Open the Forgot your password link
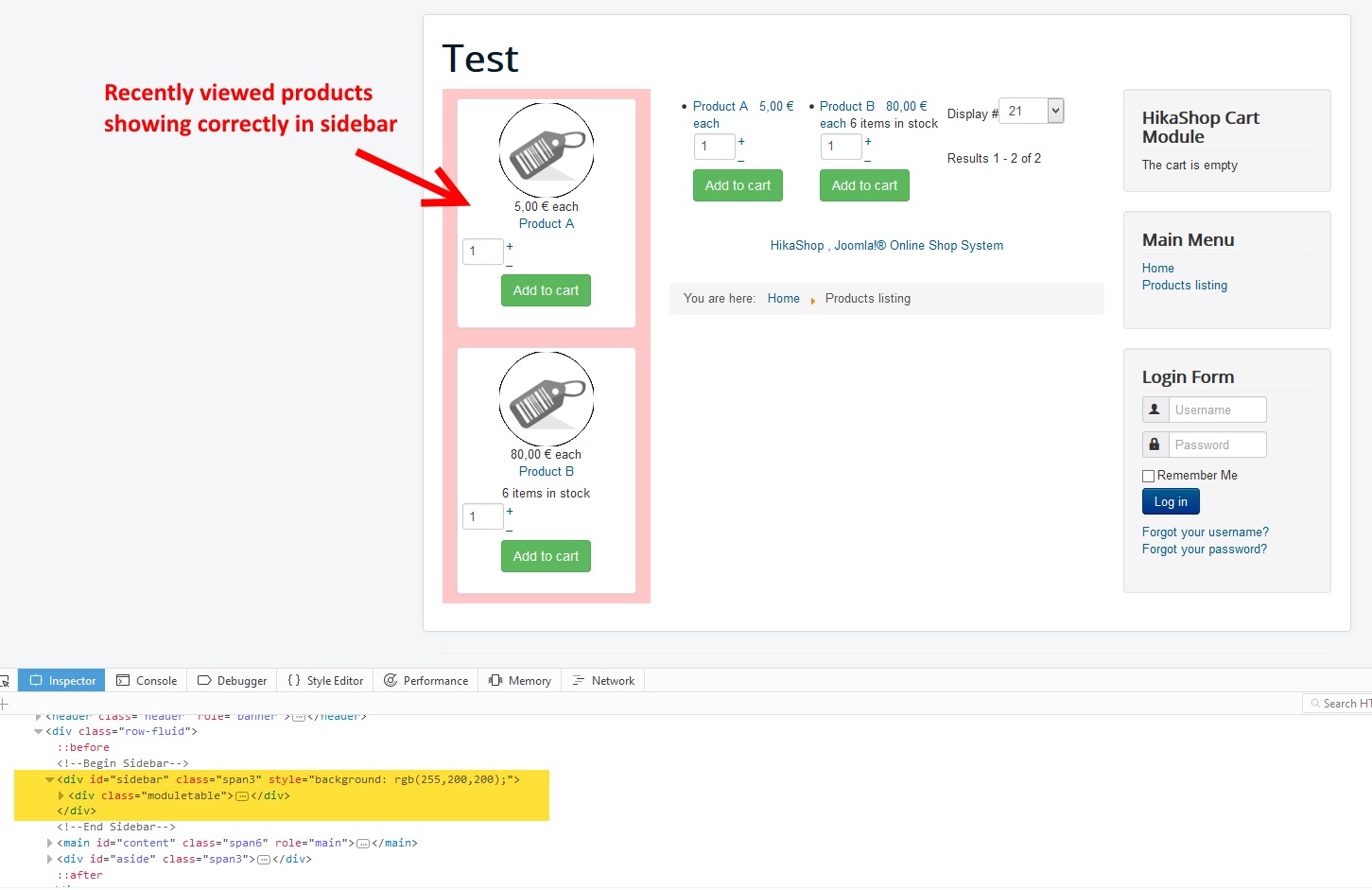Screen dimensions: 1372x890 (1204, 550)
